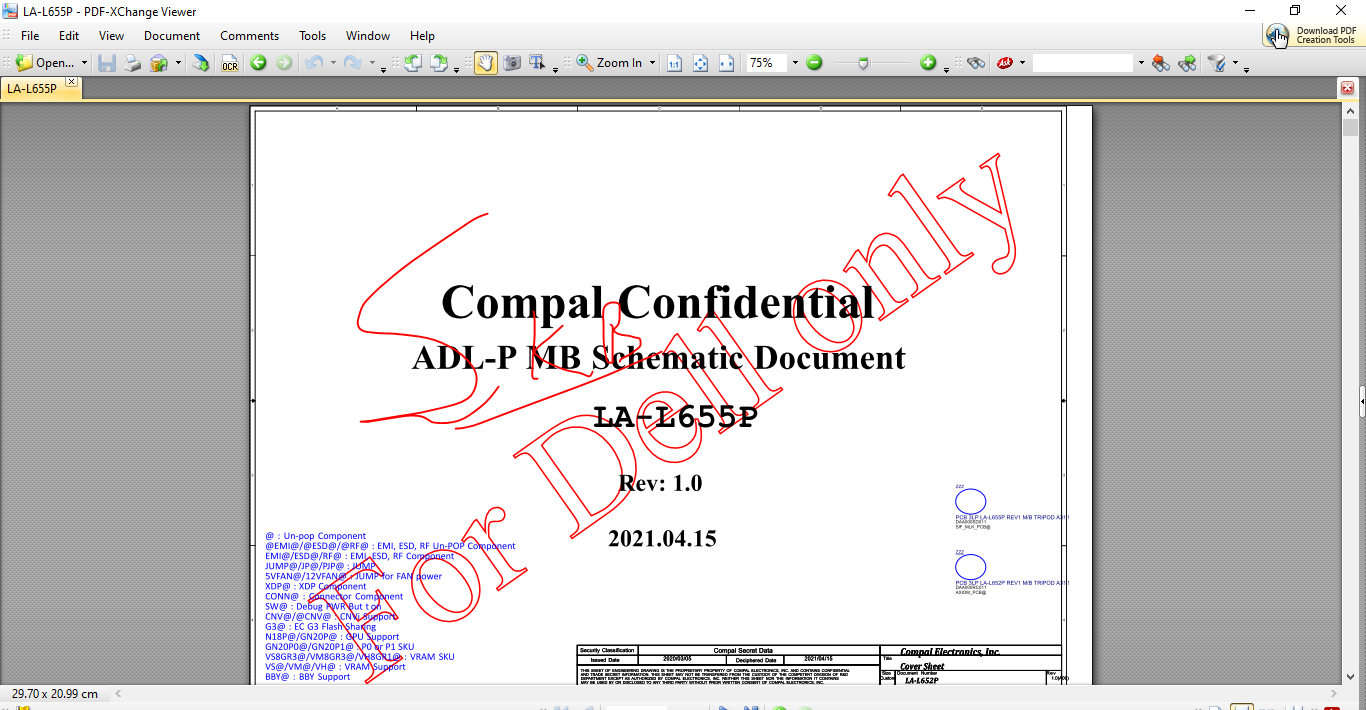This screenshot has width=1366, height=710.
Task: Select the Hand tool
Action: (486, 63)
